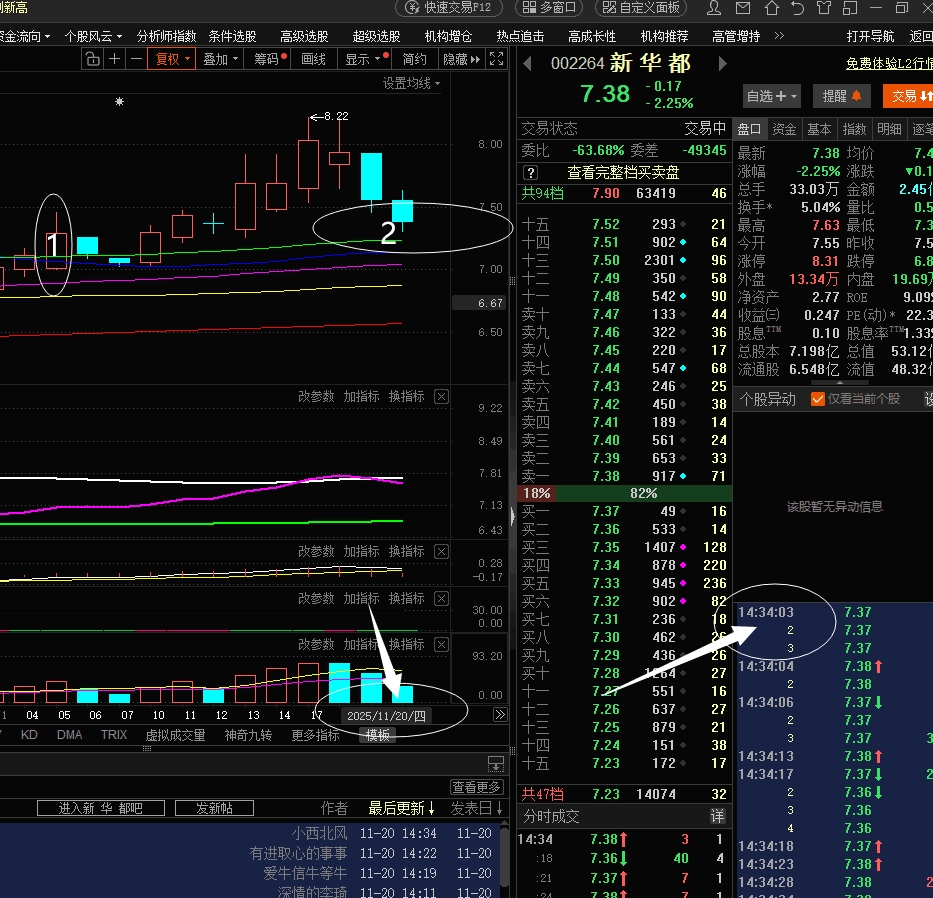
Task: Go to previous stock with left arrow
Action: point(527,63)
